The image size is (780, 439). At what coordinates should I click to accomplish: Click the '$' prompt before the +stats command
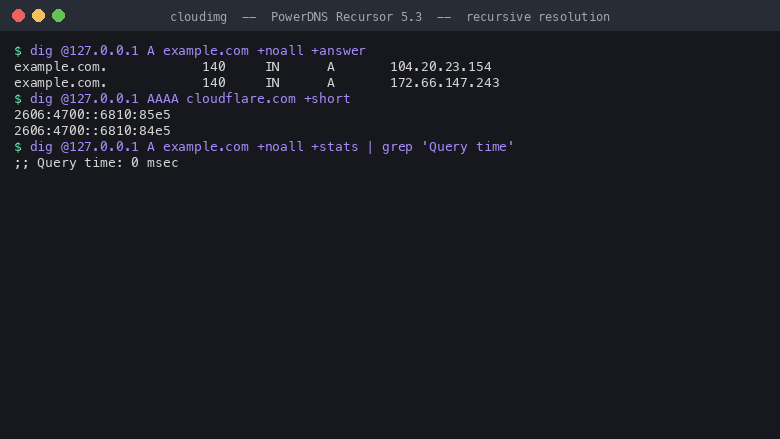[x=18, y=147]
